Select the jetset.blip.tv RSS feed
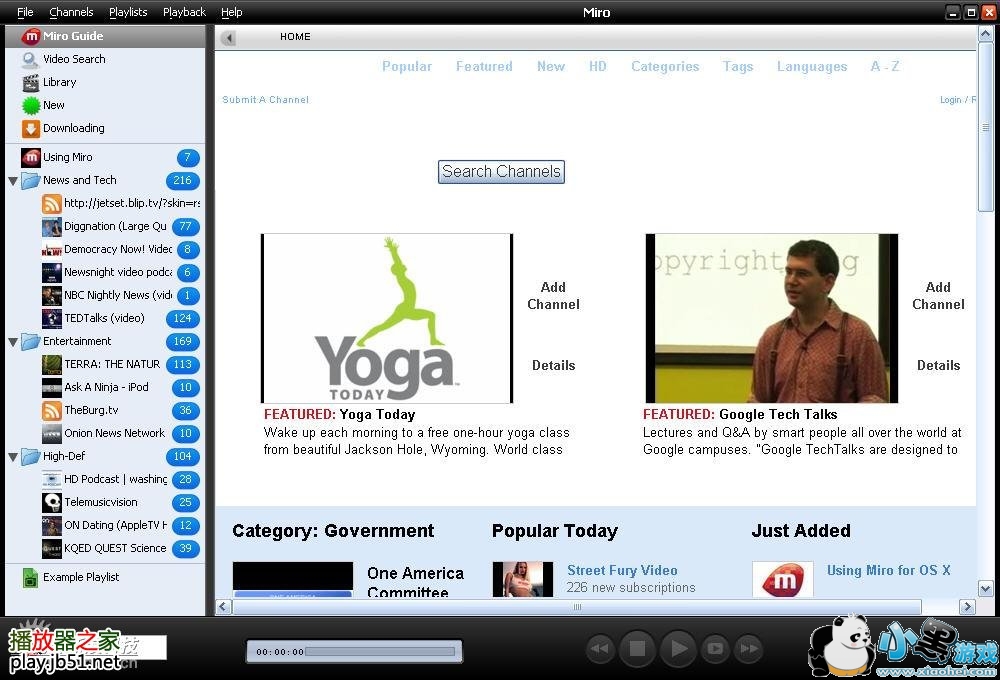Image resolution: width=1000 pixels, height=680 pixels. click(121, 203)
